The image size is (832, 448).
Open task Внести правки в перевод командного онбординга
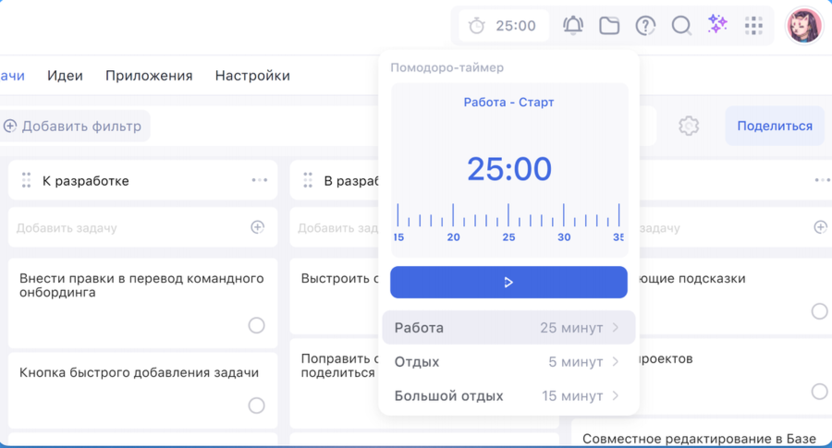tap(143, 303)
